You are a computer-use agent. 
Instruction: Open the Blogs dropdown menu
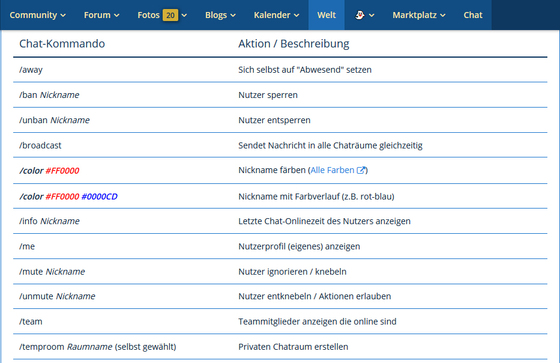(x=220, y=15)
